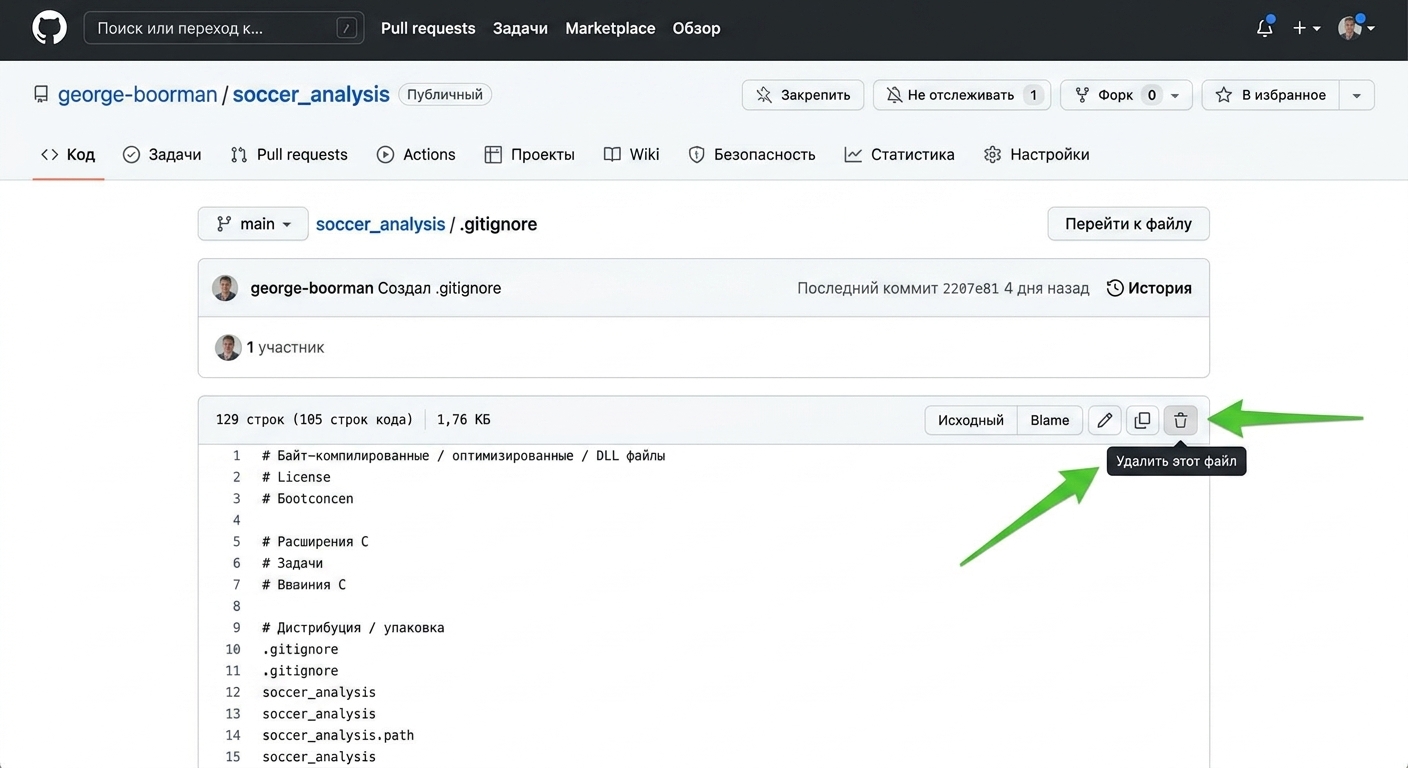Click the repository book icon
This screenshot has width=1408, height=768.
pos(41,95)
